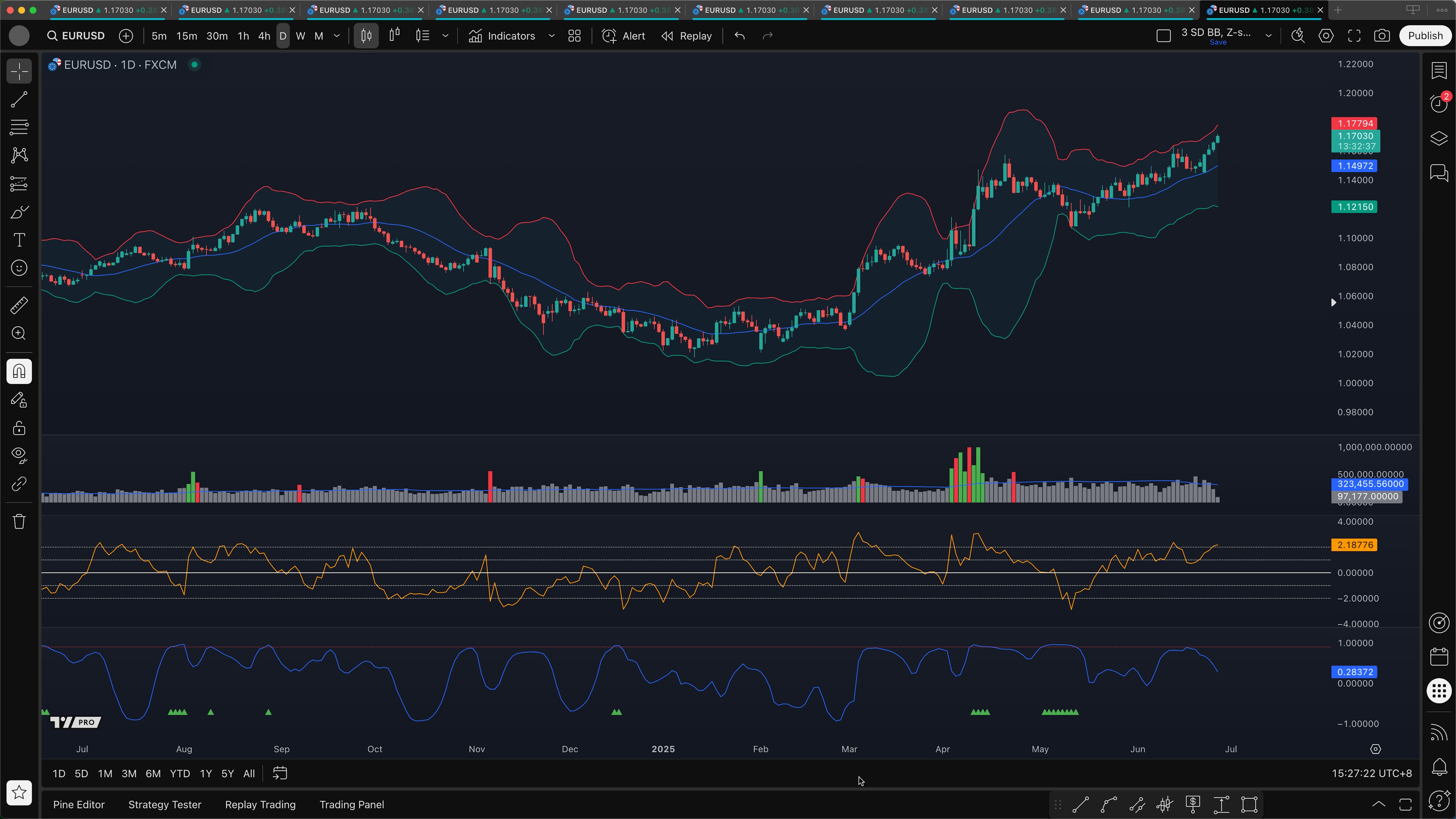
Task: Enter fullscreen mode
Action: (1354, 36)
